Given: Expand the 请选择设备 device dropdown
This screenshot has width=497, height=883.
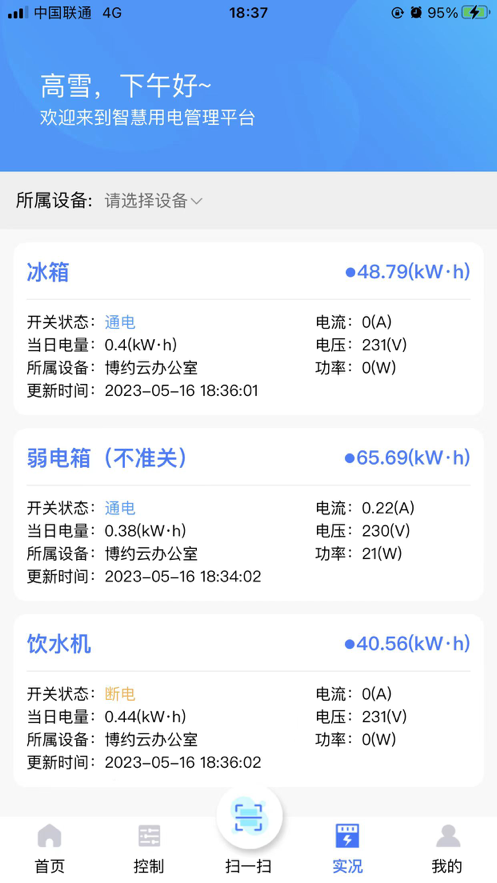Looking at the screenshot, I should (x=153, y=200).
